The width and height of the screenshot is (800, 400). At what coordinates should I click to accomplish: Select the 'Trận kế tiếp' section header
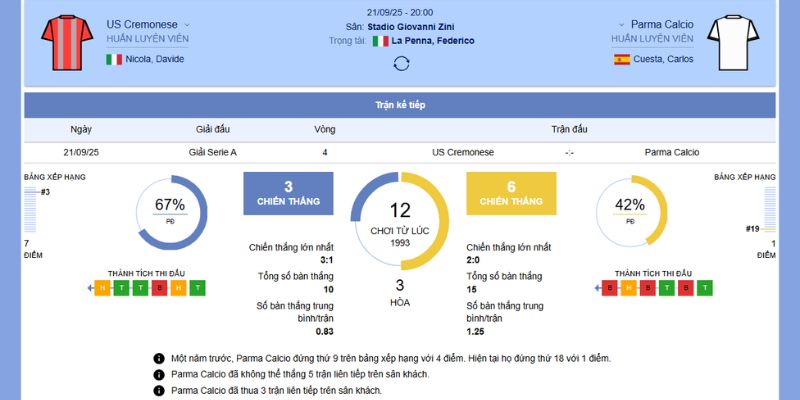point(399,105)
